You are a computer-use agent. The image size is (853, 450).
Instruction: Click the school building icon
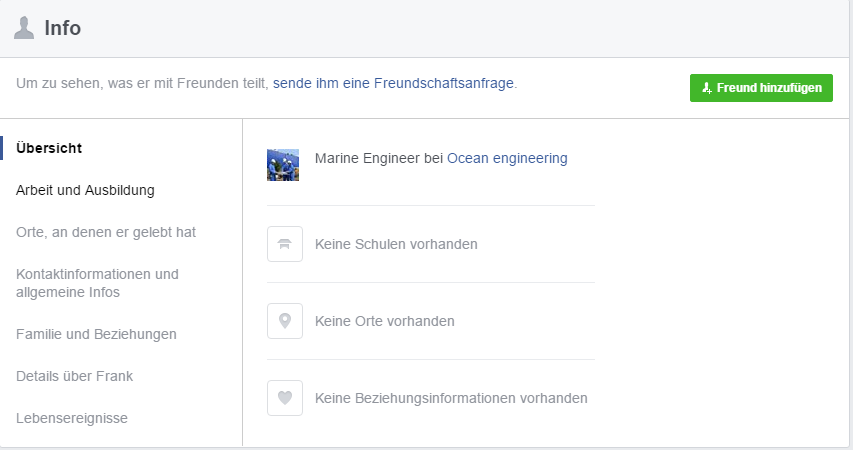coord(285,244)
